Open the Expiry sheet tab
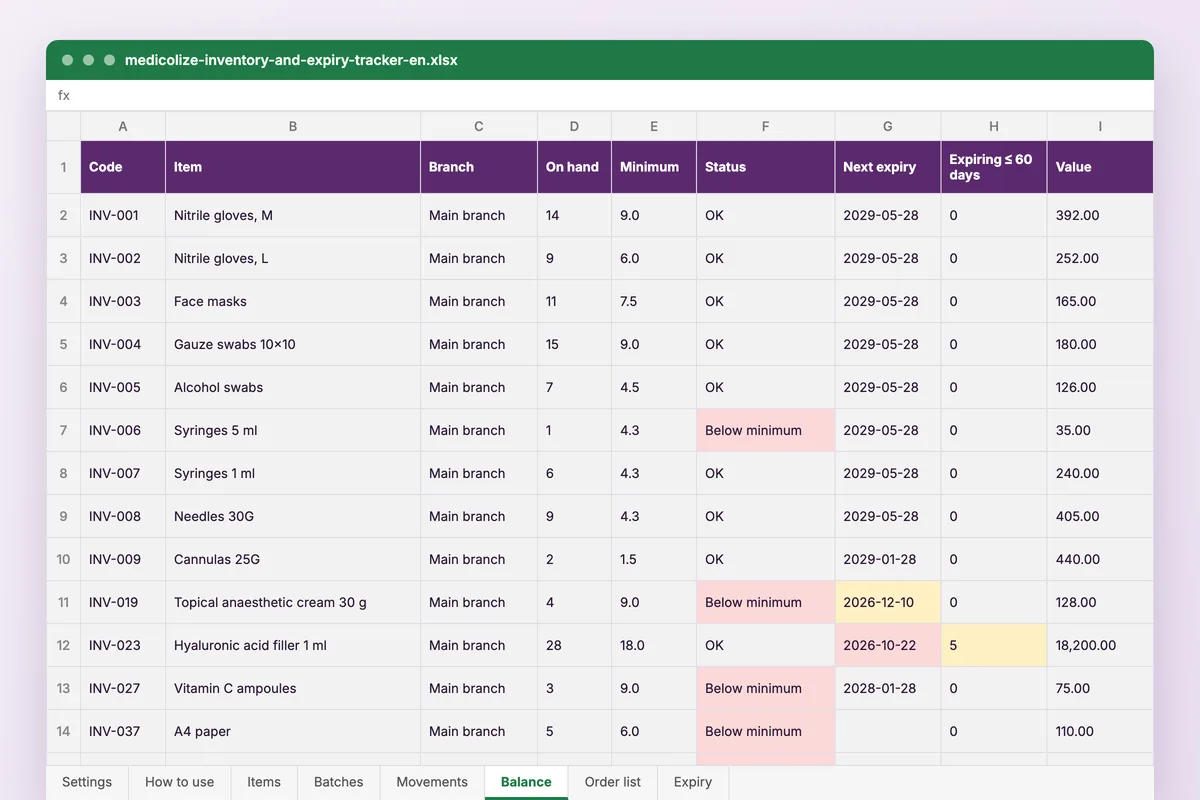The width and height of the screenshot is (1200, 800). click(x=693, y=782)
